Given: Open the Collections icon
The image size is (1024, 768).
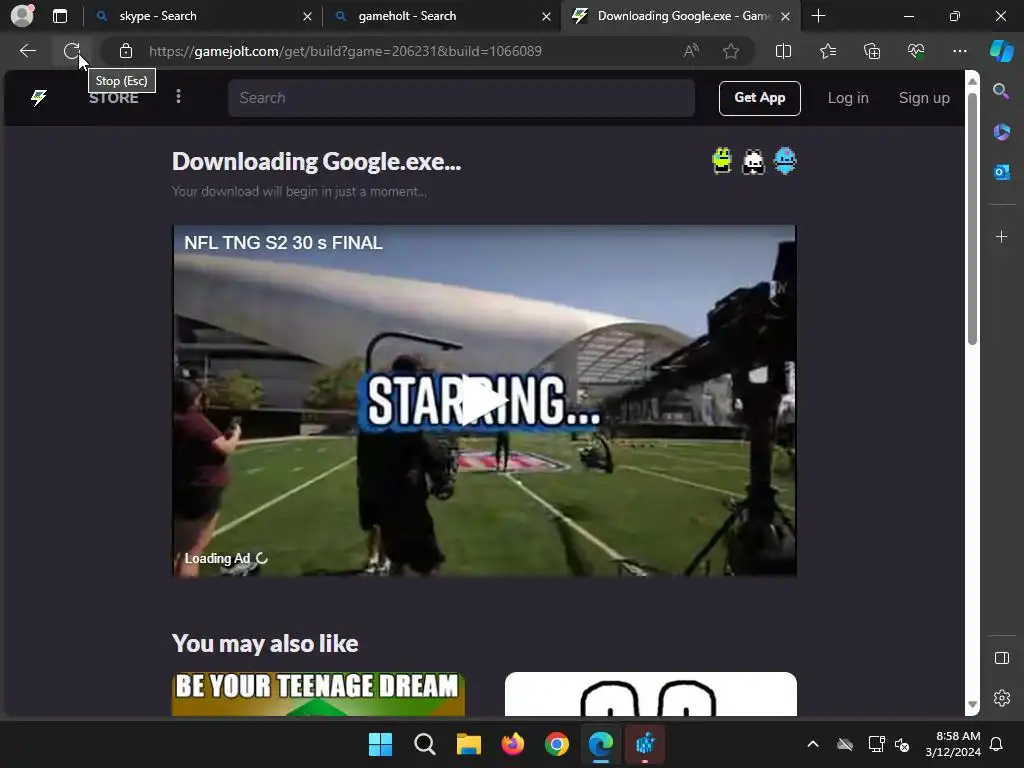Looking at the screenshot, I should point(872,51).
